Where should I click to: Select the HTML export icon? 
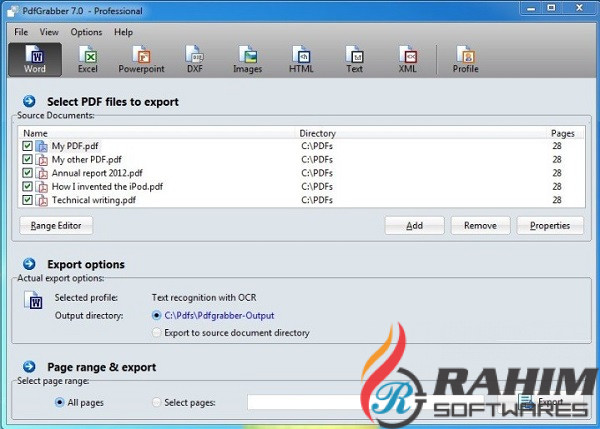pos(301,59)
